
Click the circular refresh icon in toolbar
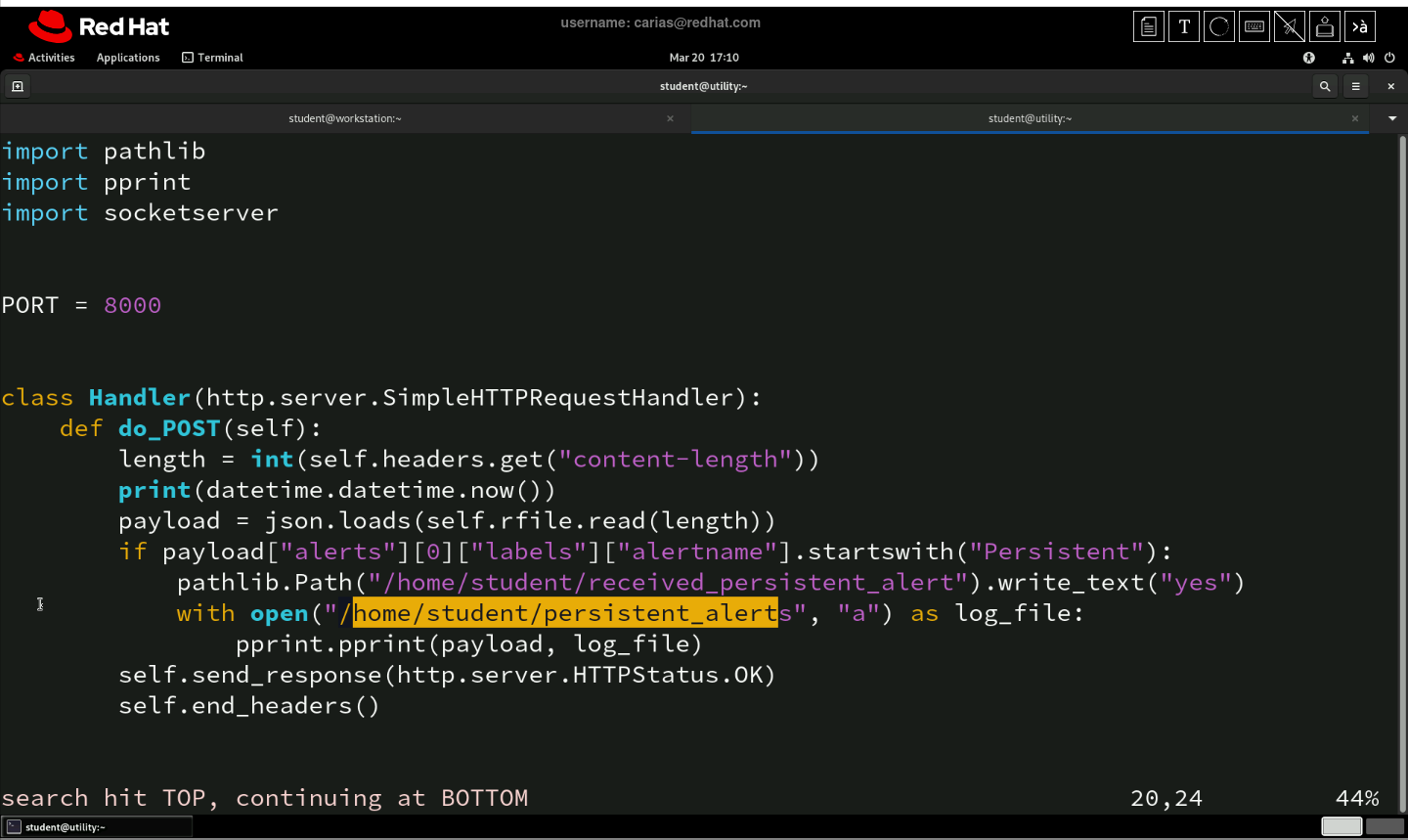point(1219,26)
